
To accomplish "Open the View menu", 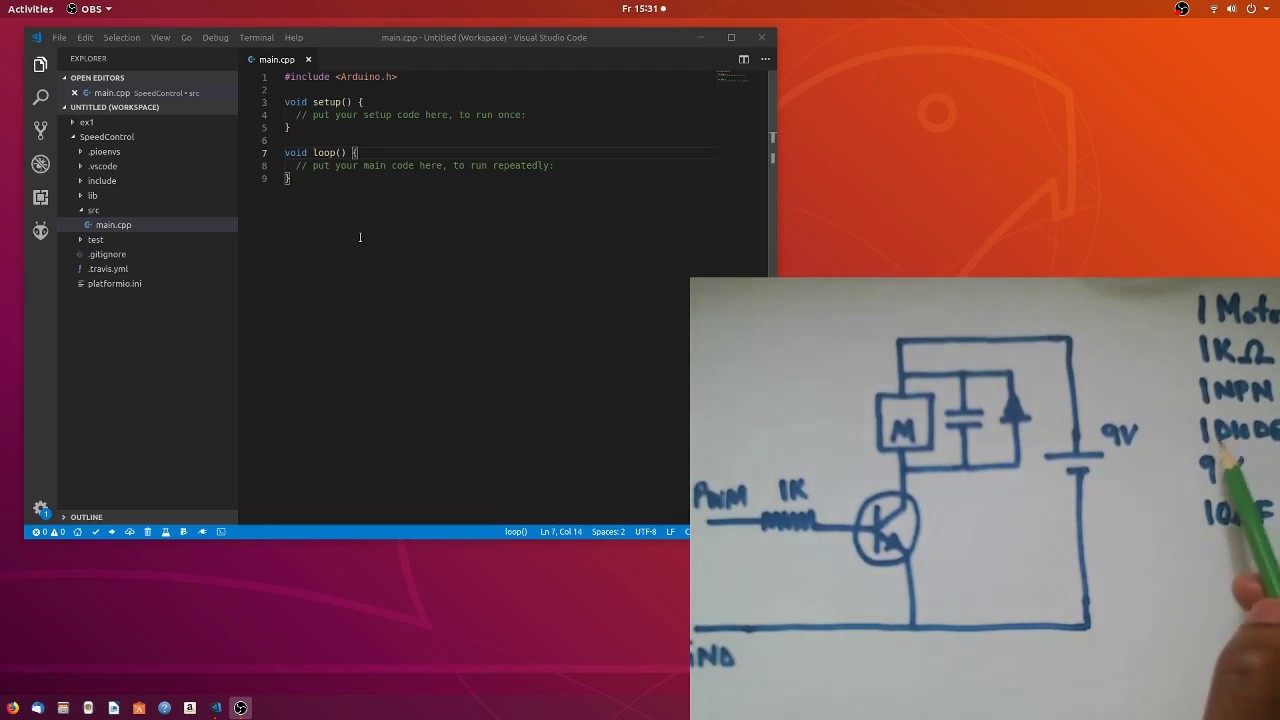I will click(x=160, y=38).
